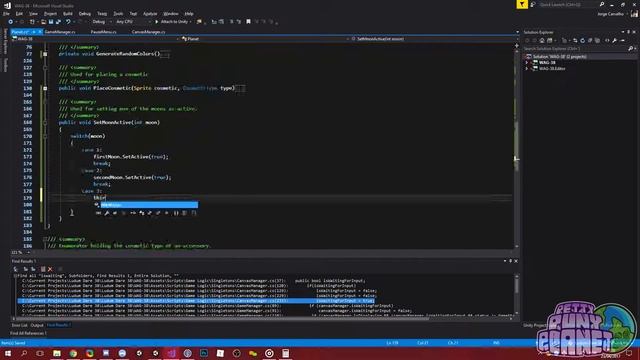Open the Help menu
This screenshot has width=640, height=360.
click(x=189, y=13)
